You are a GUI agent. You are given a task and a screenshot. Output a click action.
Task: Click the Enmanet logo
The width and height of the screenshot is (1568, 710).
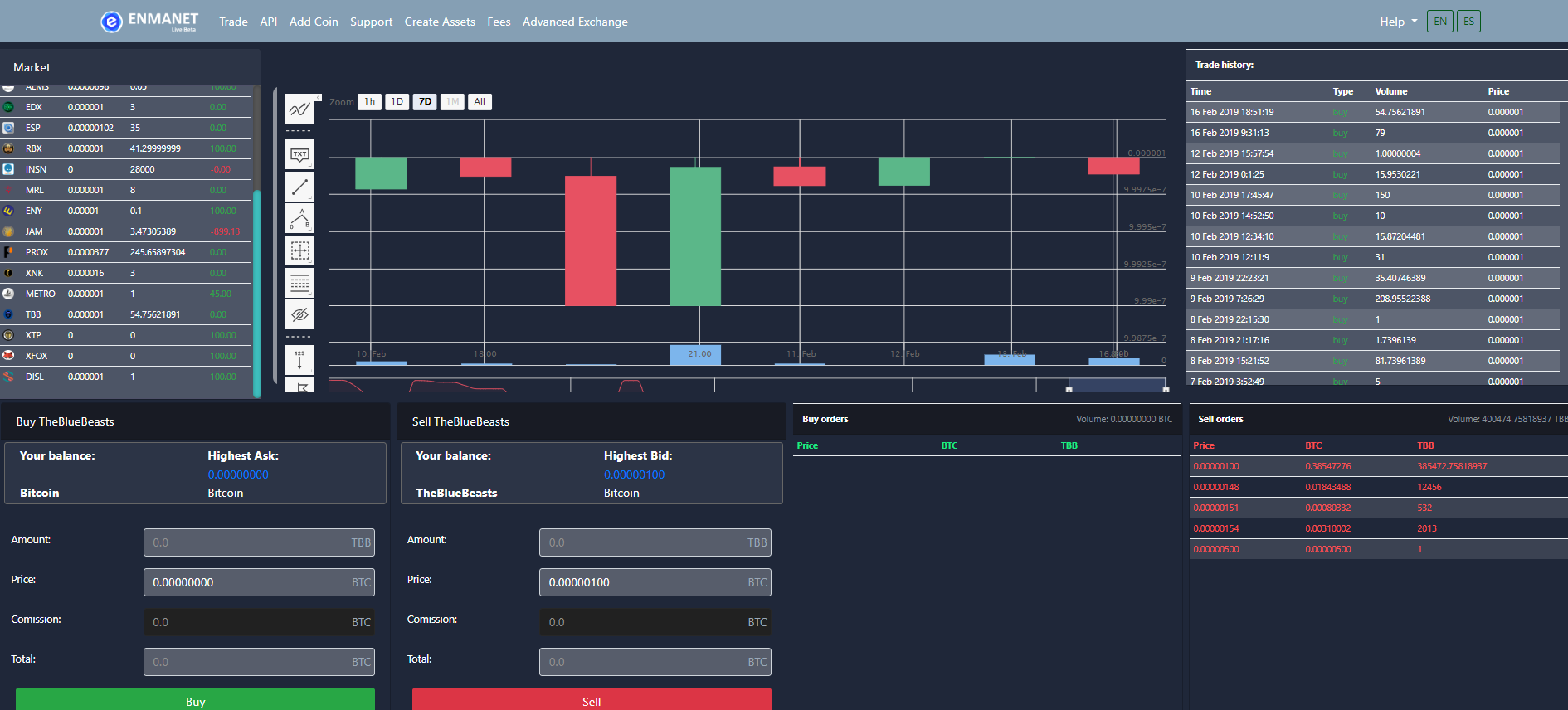149,21
